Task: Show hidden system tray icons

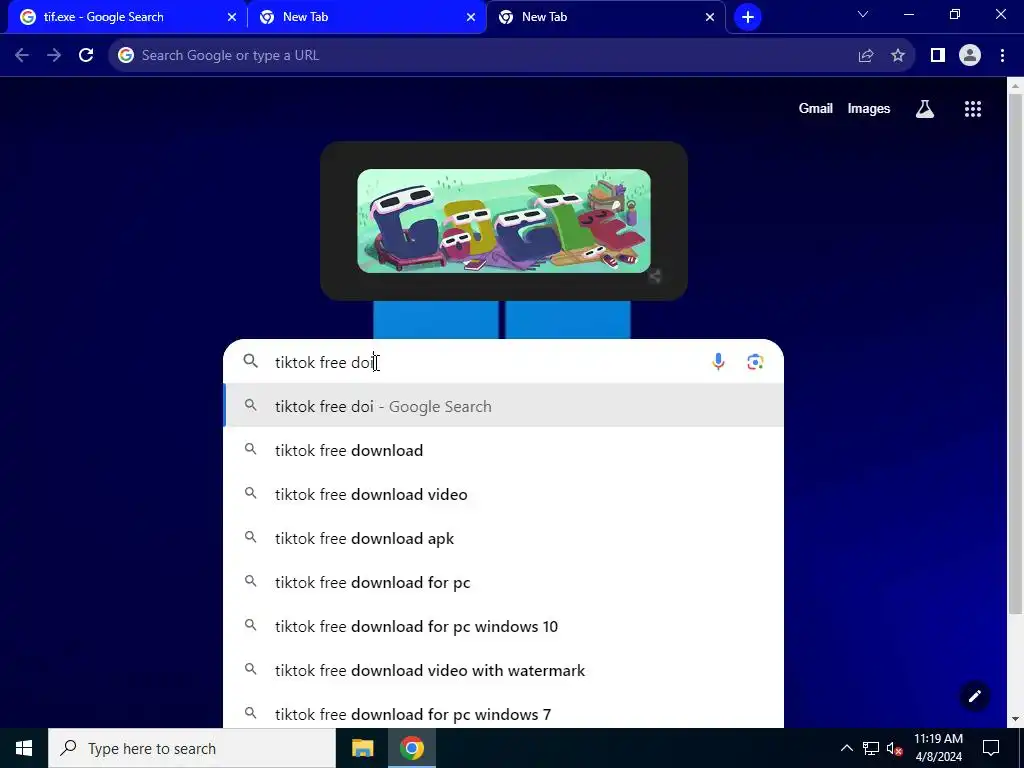Action: pyautogui.click(x=846, y=748)
